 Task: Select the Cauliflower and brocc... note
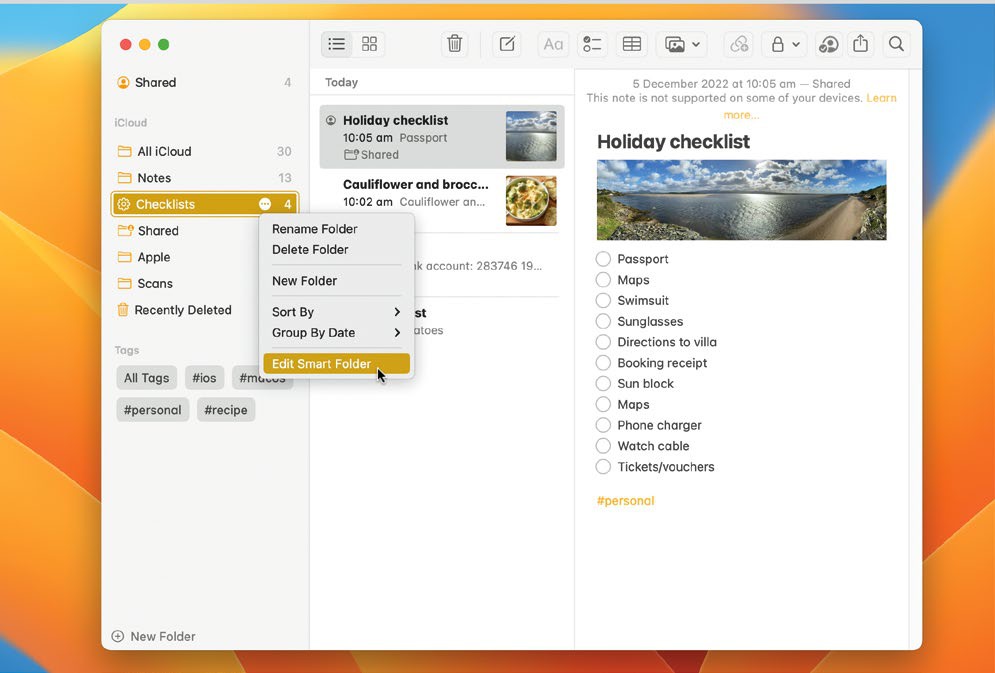(442, 201)
